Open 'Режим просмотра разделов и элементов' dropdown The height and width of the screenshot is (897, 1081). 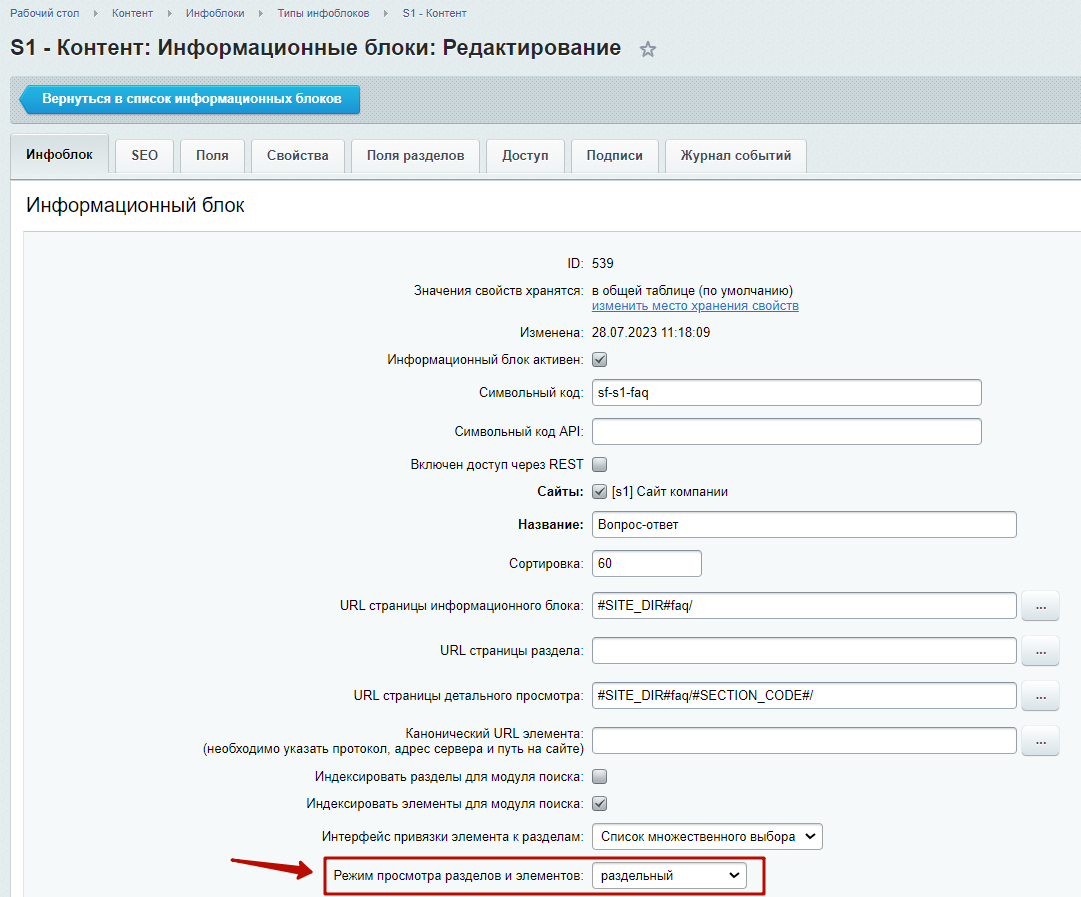668,875
